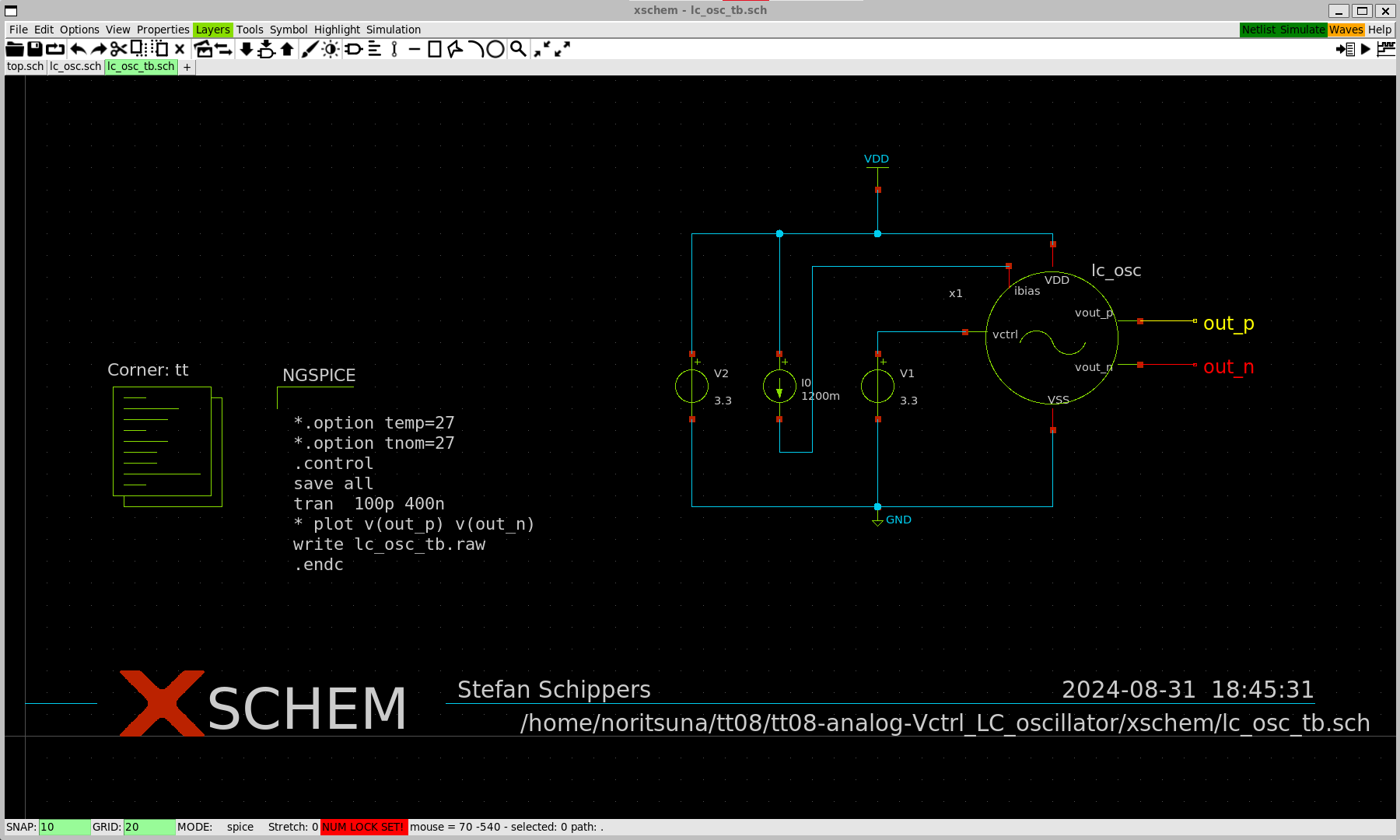Screen dimensions: 1400x840
Task: Click the green Netlist button
Action: point(1261,30)
